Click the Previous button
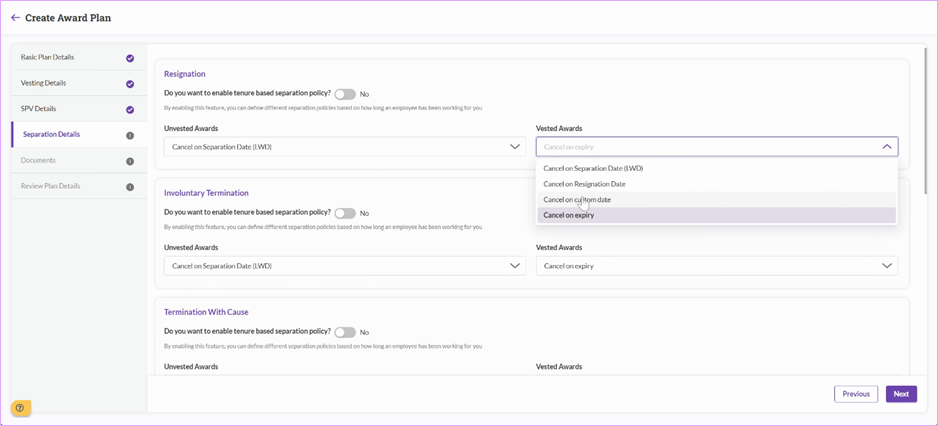Image resolution: width=938 pixels, height=426 pixels. pyautogui.click(x=855, y=394)
